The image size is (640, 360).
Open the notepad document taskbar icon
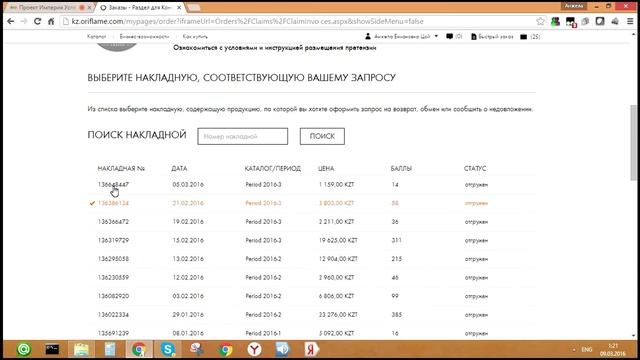pyautogui.click(x=110, y=349)
